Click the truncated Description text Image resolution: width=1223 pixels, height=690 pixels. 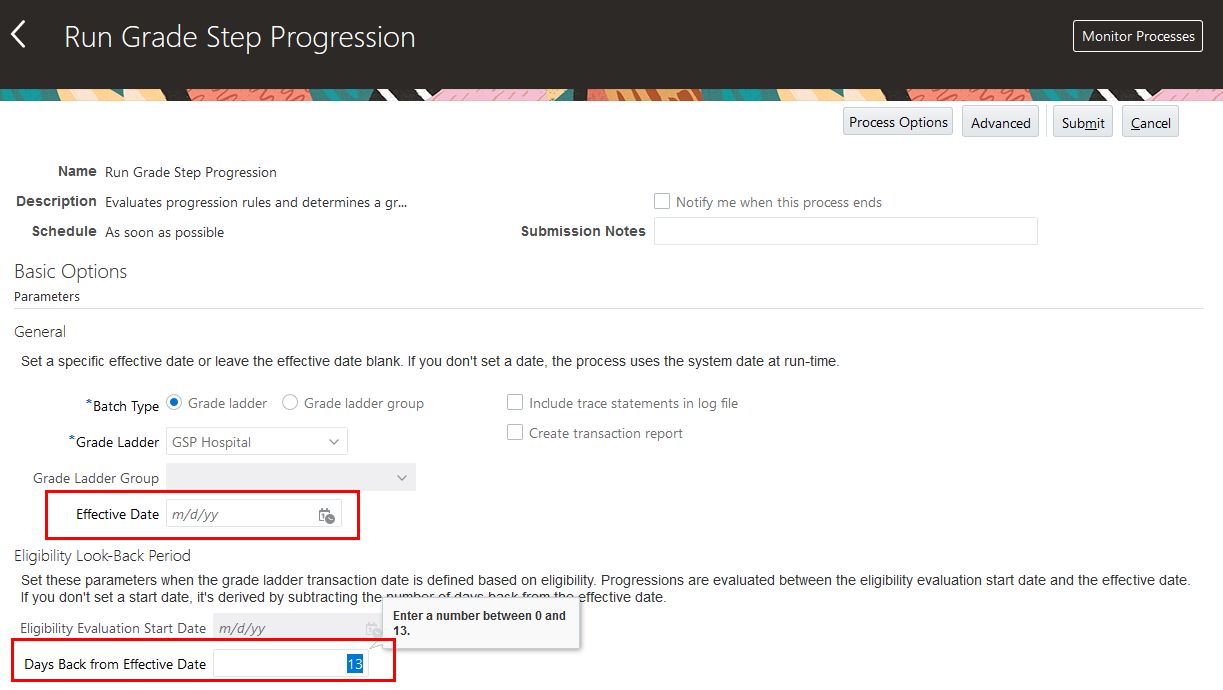256,202
